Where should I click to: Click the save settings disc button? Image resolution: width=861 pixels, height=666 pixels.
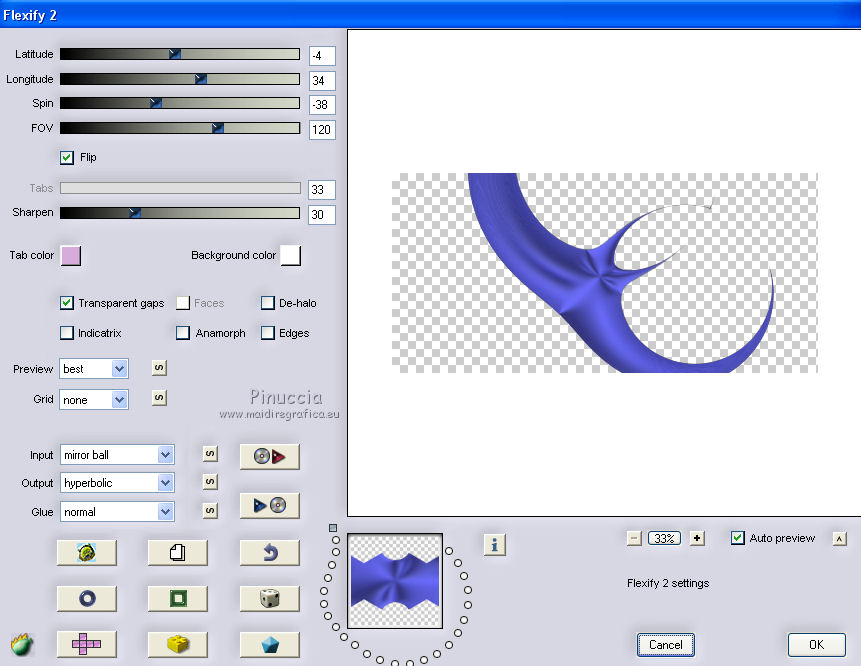(x=270, y=505)
